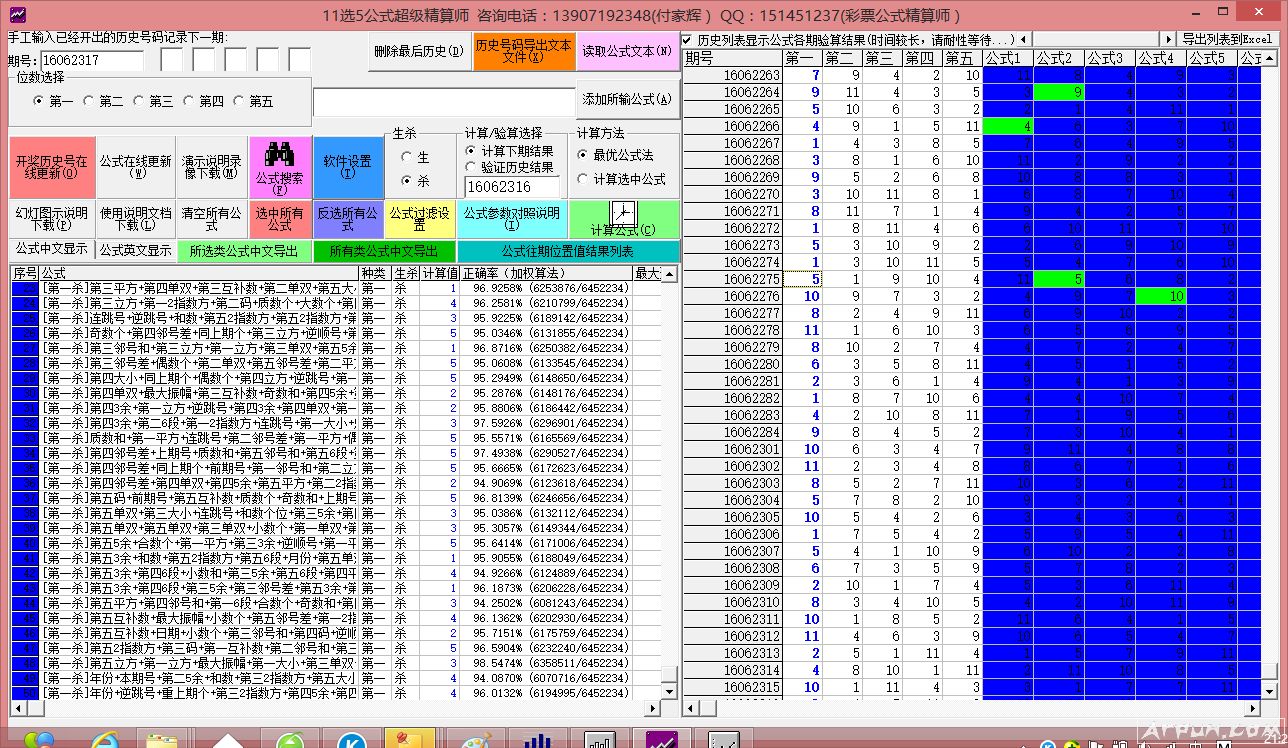Click red 开奖历史号在线更新 button
The height and width of the screenshot is (748, 1288).
52,167
